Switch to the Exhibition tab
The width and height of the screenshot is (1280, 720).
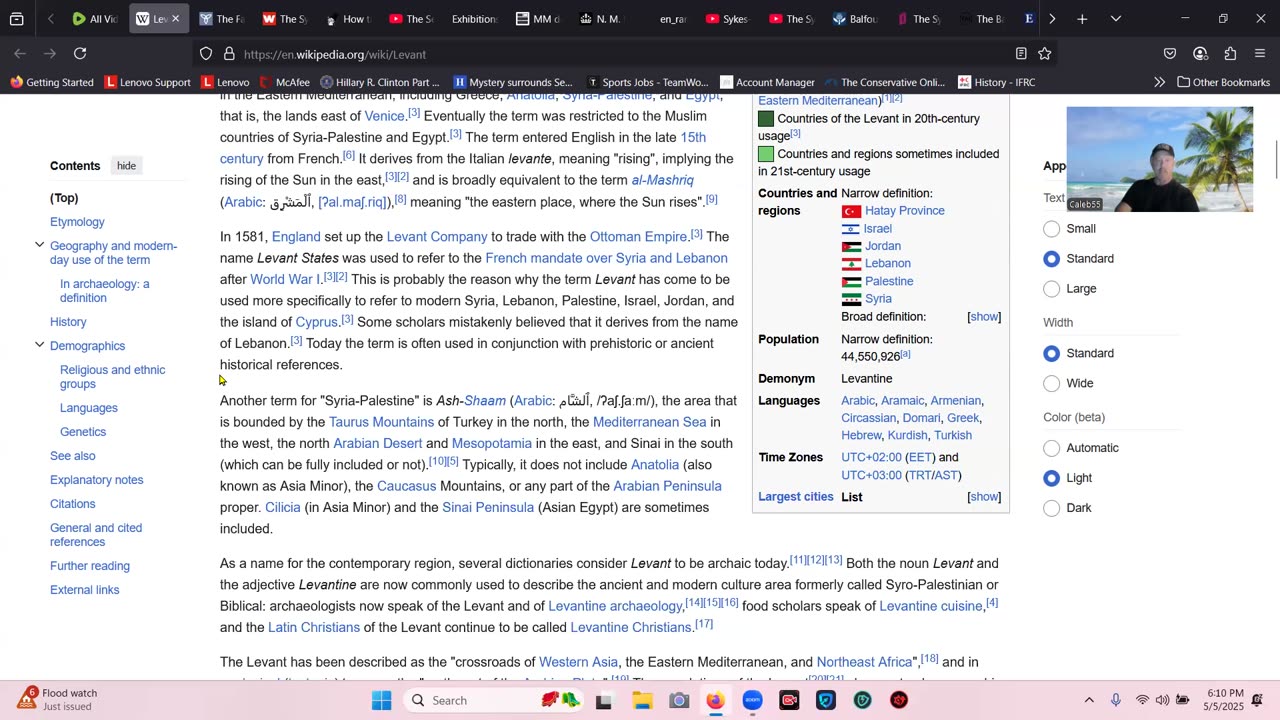point(473,19)
